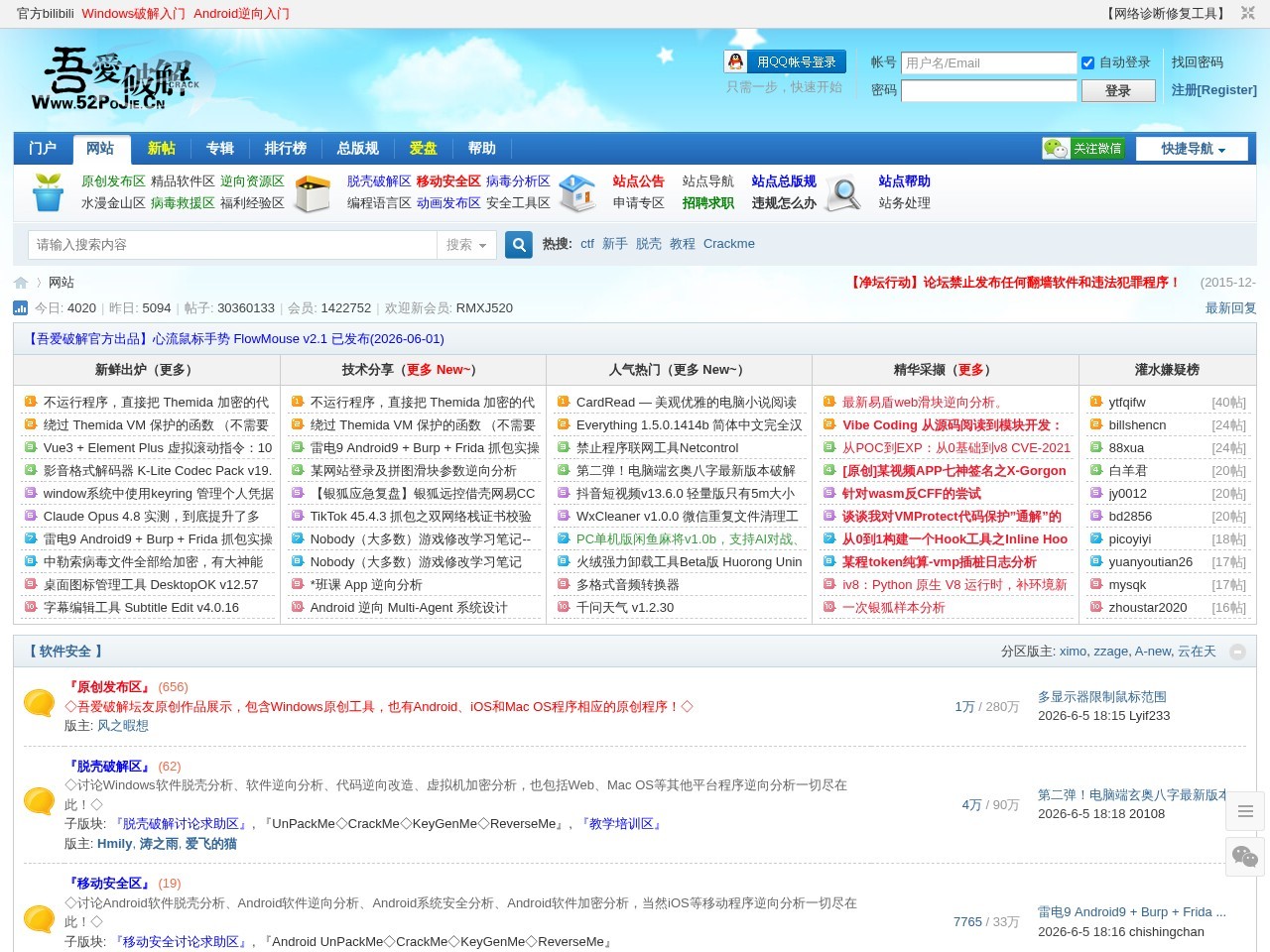Click the 用户名/Email input field
Viewport: 1270px width, 952px height.
[988, 62]
